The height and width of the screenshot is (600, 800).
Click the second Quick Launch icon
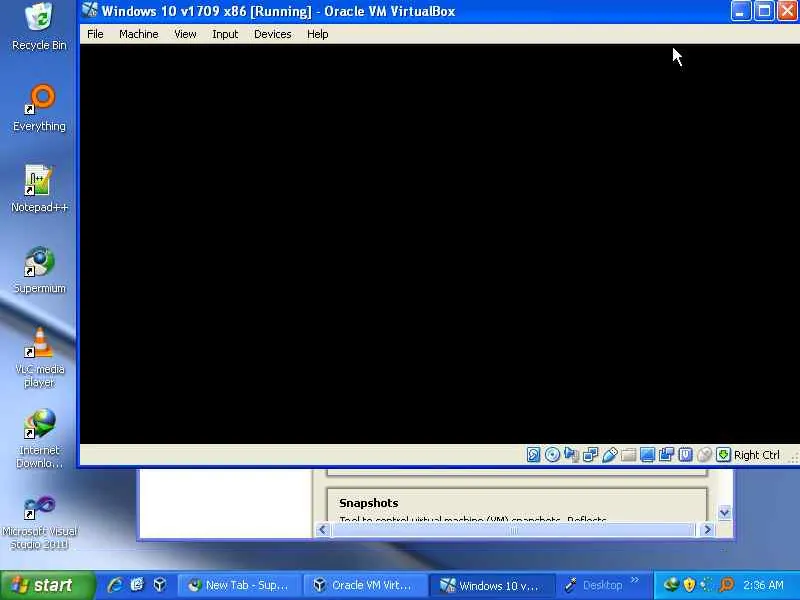(x=137, y=585)
